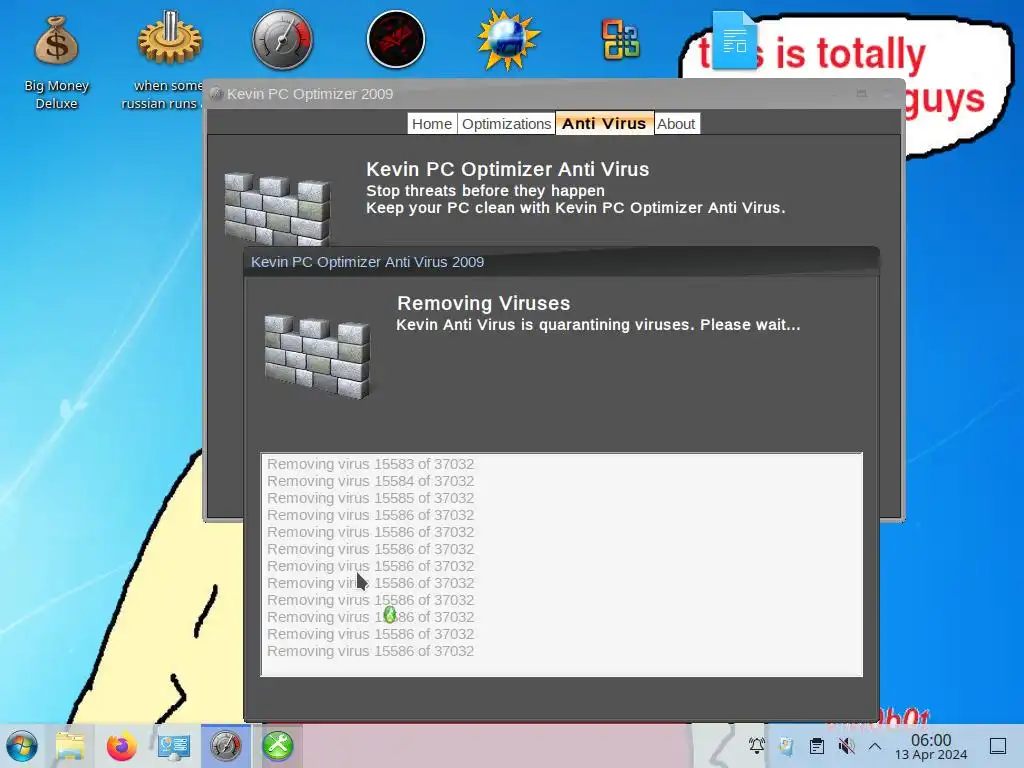Open the clipboard tray icon
The image size is (1024, 768).
816,746
